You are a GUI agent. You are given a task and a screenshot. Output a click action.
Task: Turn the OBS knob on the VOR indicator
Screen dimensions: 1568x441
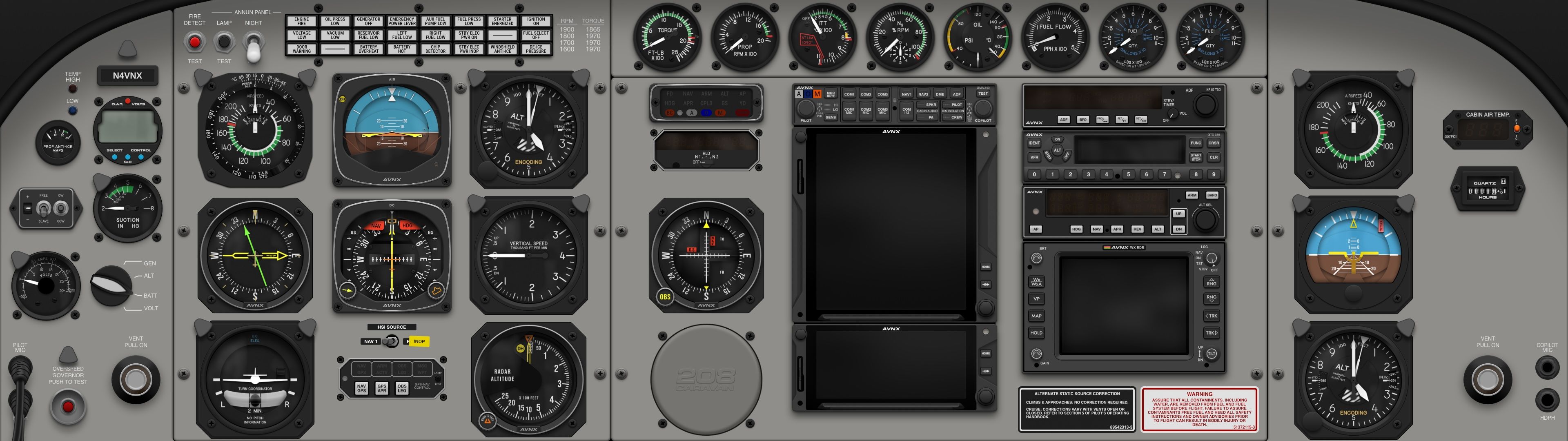pos(665,297)
